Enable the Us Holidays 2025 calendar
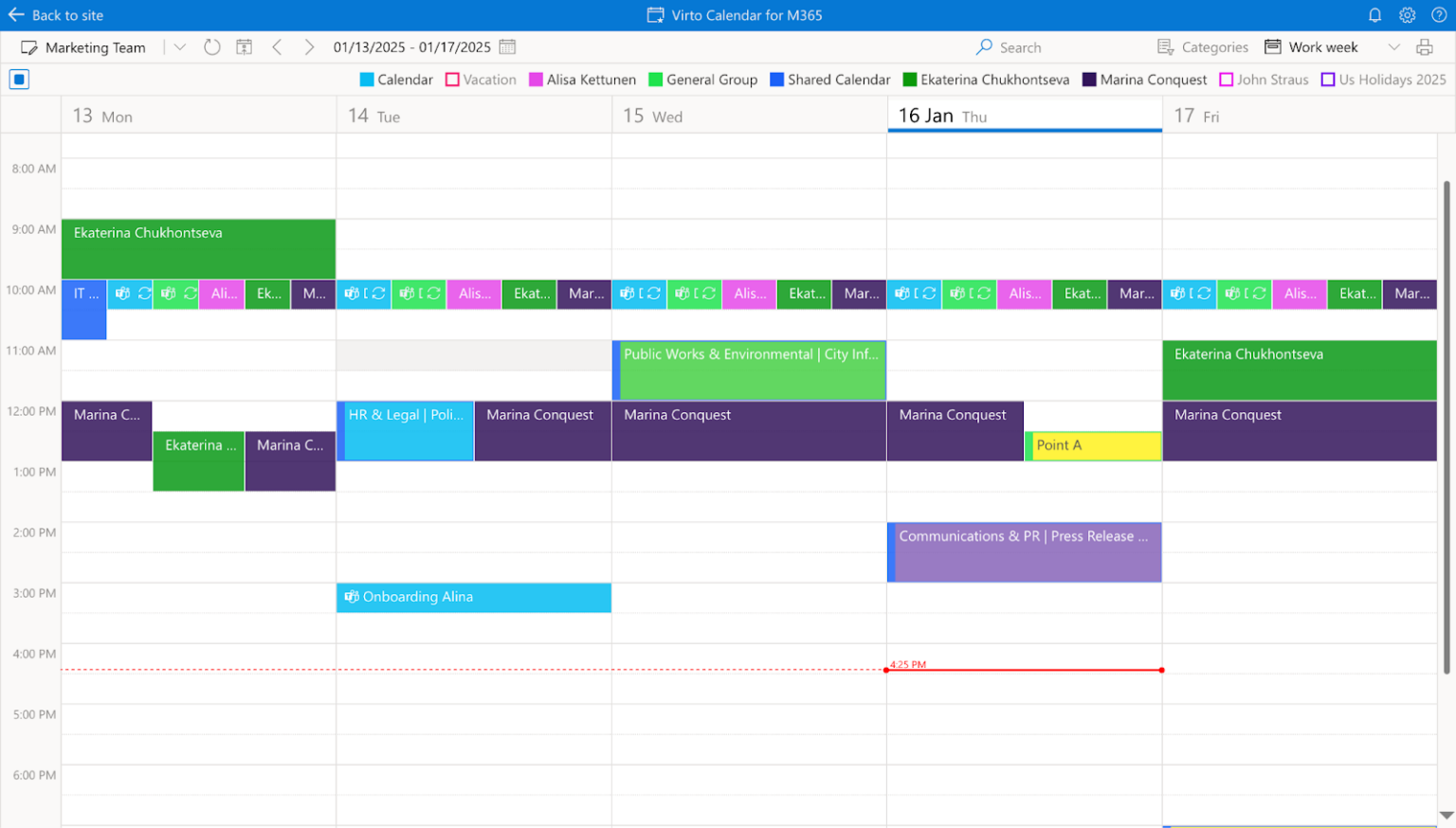 tap(1328, 80)
